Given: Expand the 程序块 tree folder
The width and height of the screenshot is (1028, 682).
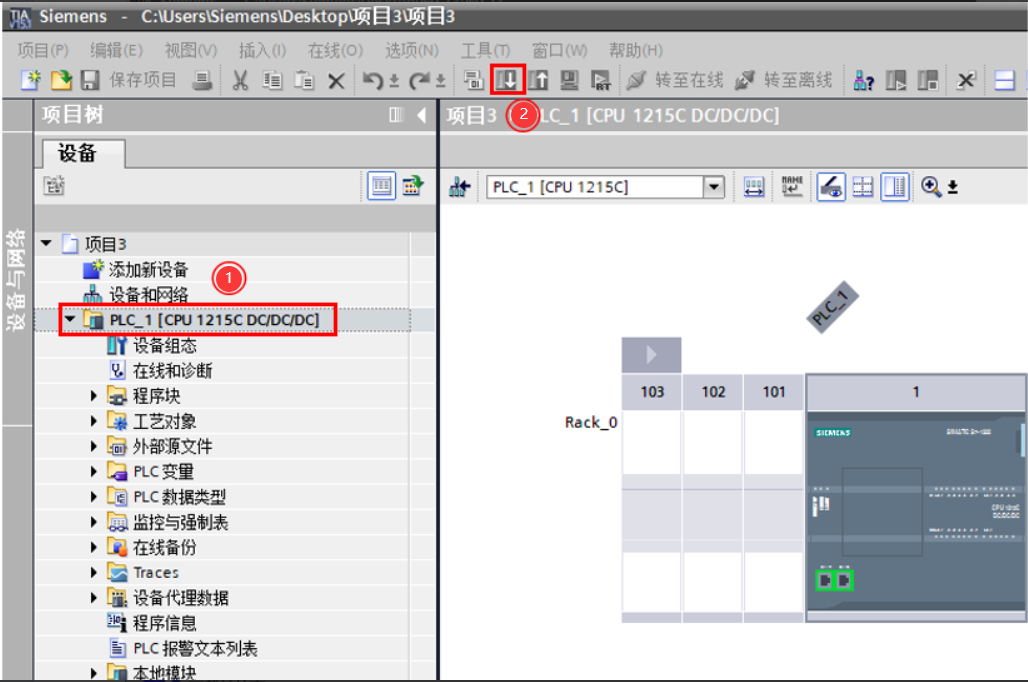Looking at the screenshot, I should click(x=95, y=396).
